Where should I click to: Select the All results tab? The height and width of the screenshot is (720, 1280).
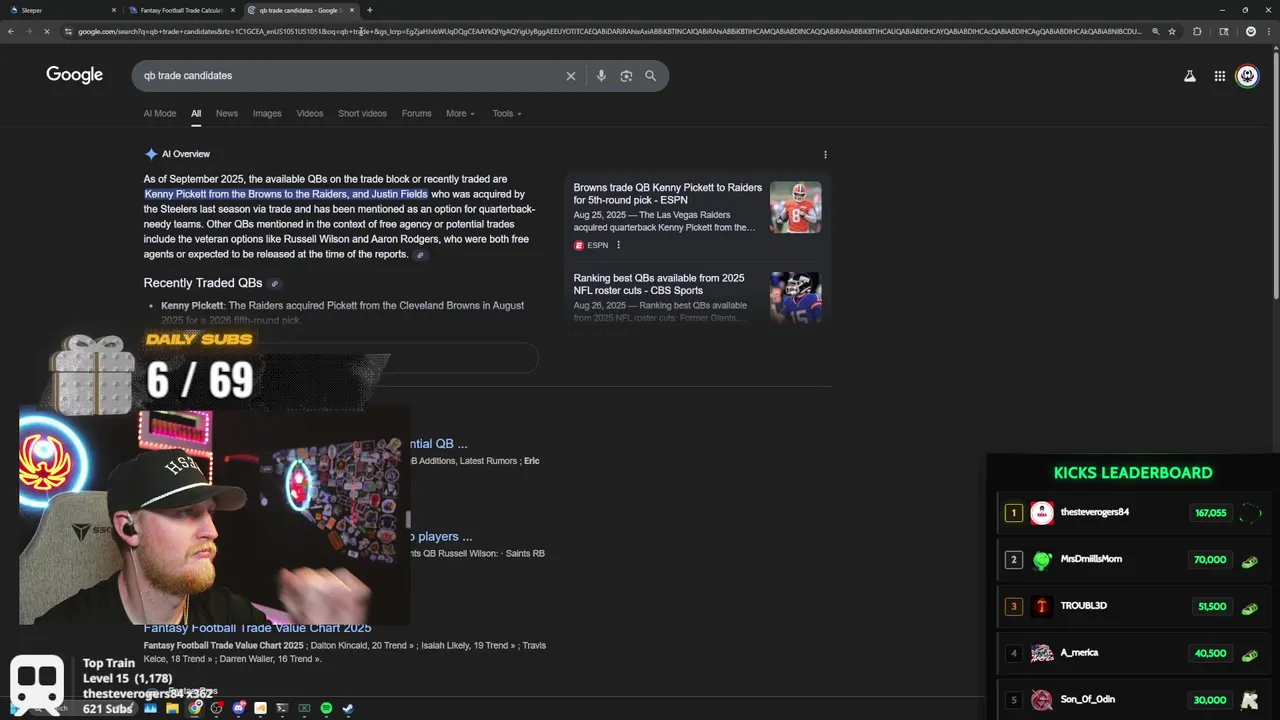(x=196, y=113)
